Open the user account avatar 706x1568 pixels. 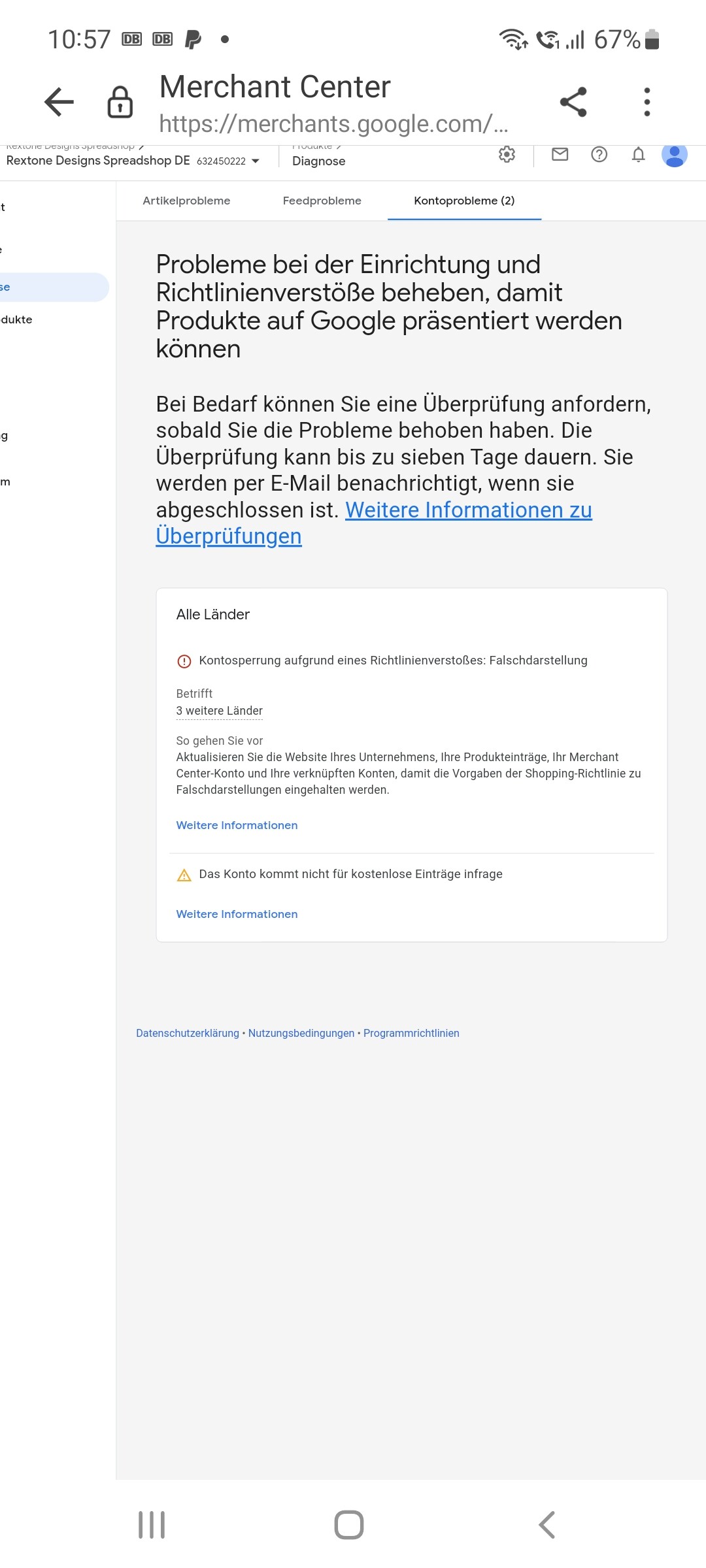pos(674,155)
